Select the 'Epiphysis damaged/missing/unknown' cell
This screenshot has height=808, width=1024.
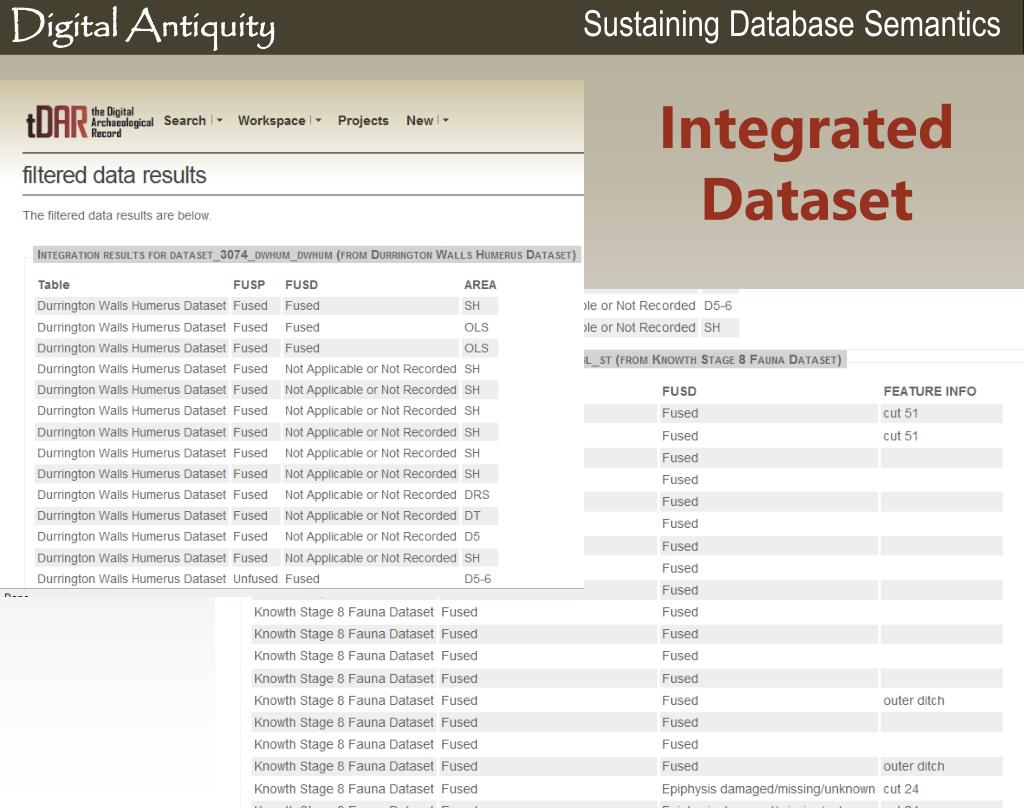pyautogui.click(x=768, y=789)
